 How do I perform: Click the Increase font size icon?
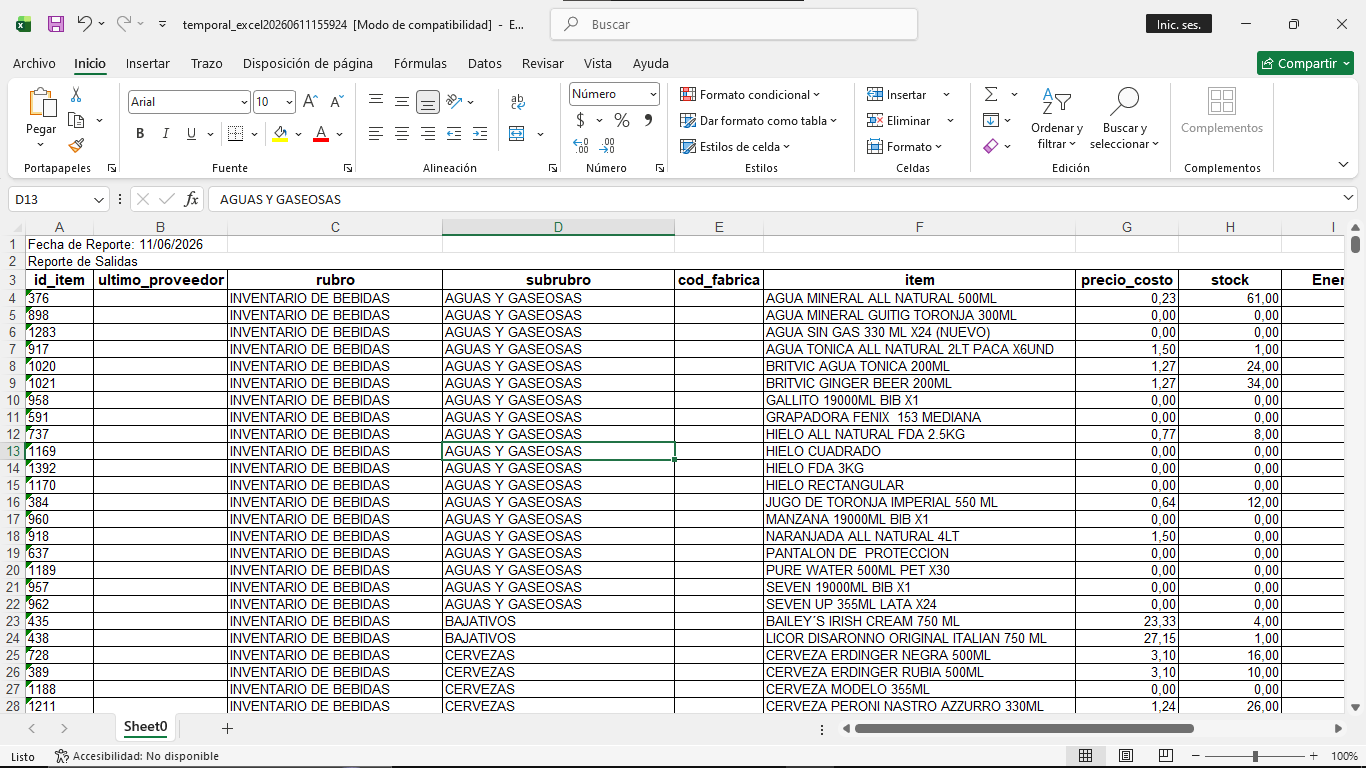[x=310, y=102]
